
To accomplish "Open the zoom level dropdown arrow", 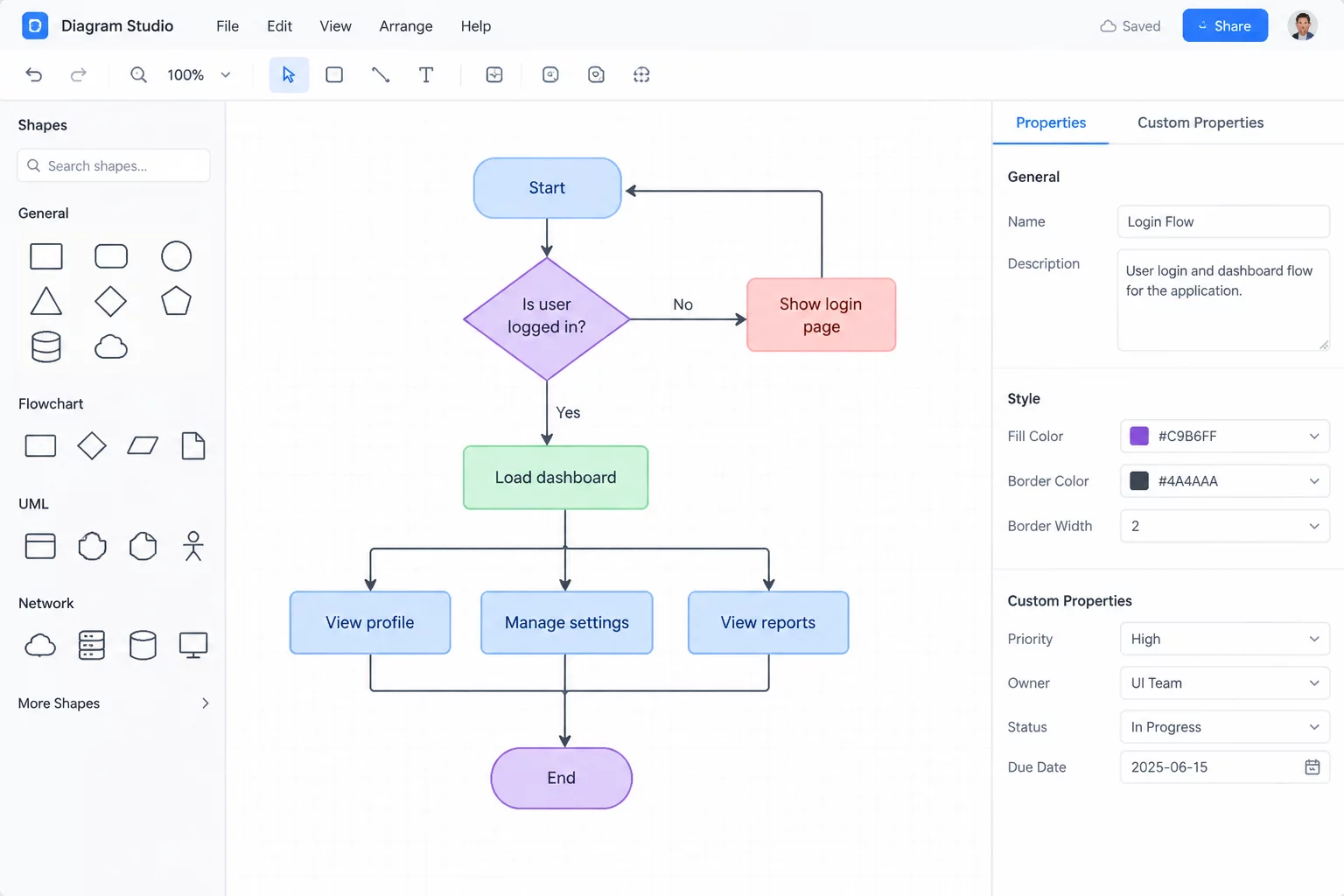I will 226,74.
